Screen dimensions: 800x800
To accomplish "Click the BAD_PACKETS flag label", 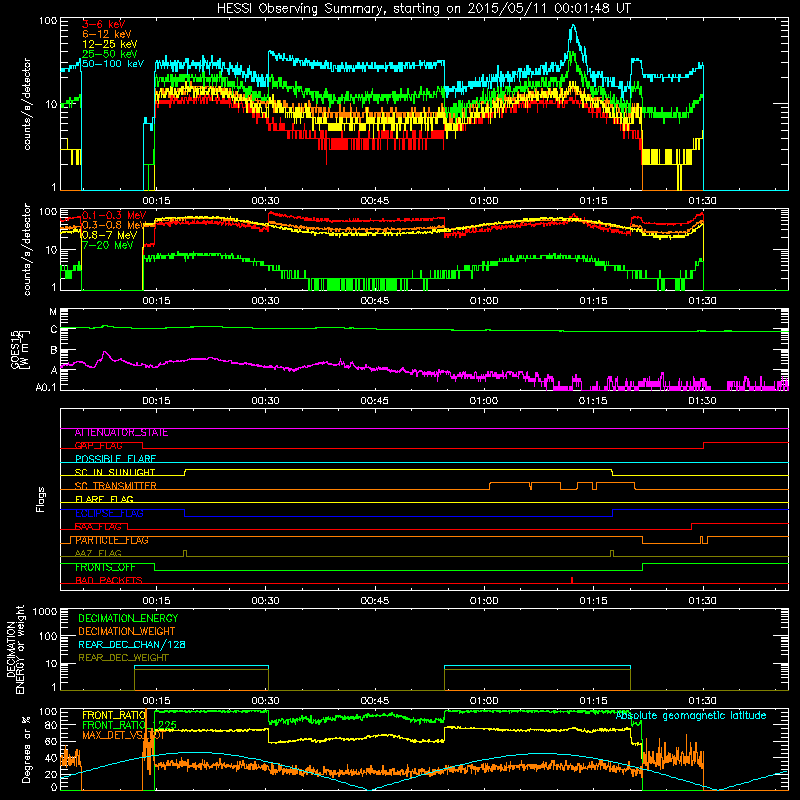I will [x=109, y=580].
